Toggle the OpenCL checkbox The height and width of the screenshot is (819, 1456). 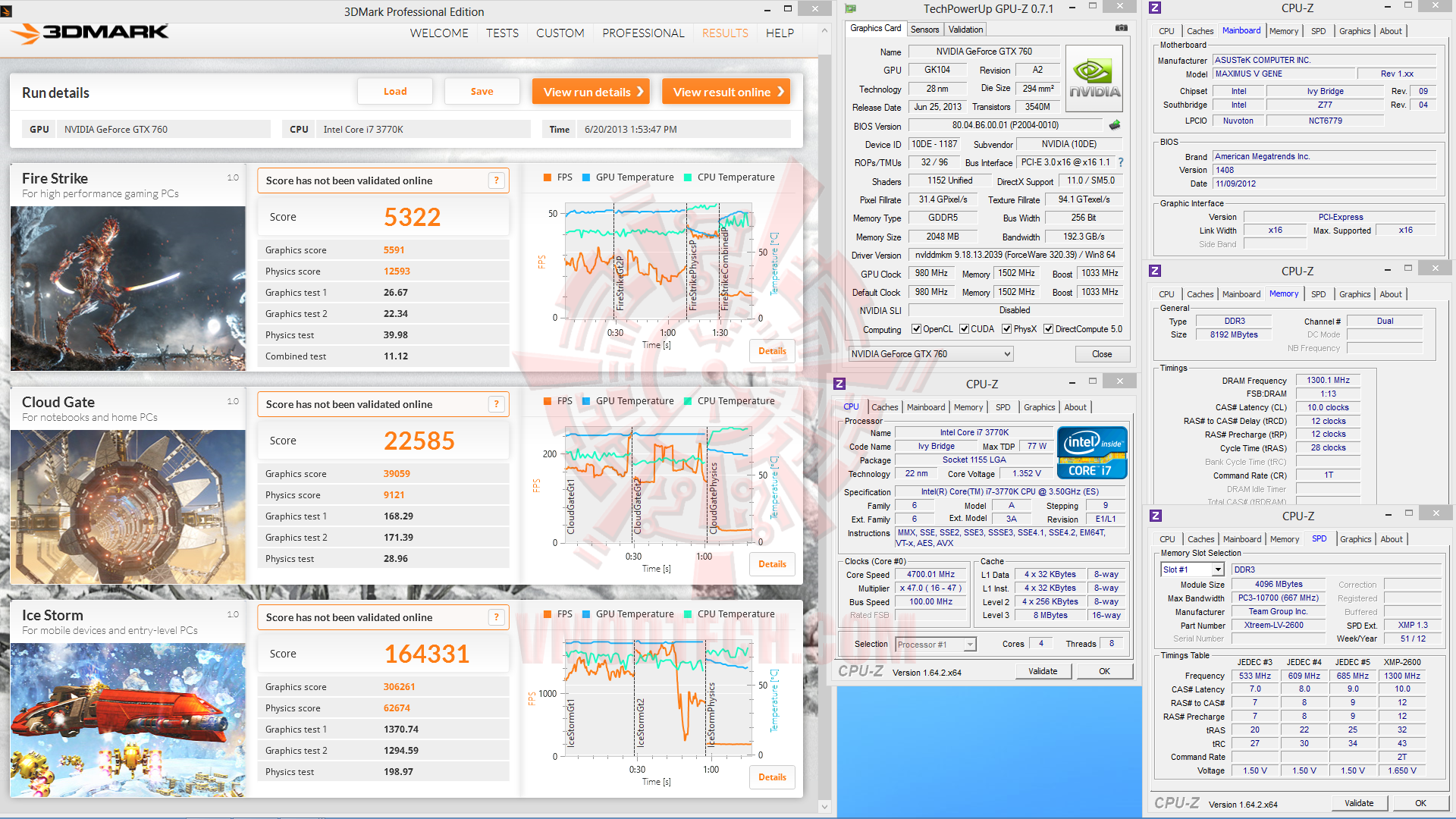916,329
